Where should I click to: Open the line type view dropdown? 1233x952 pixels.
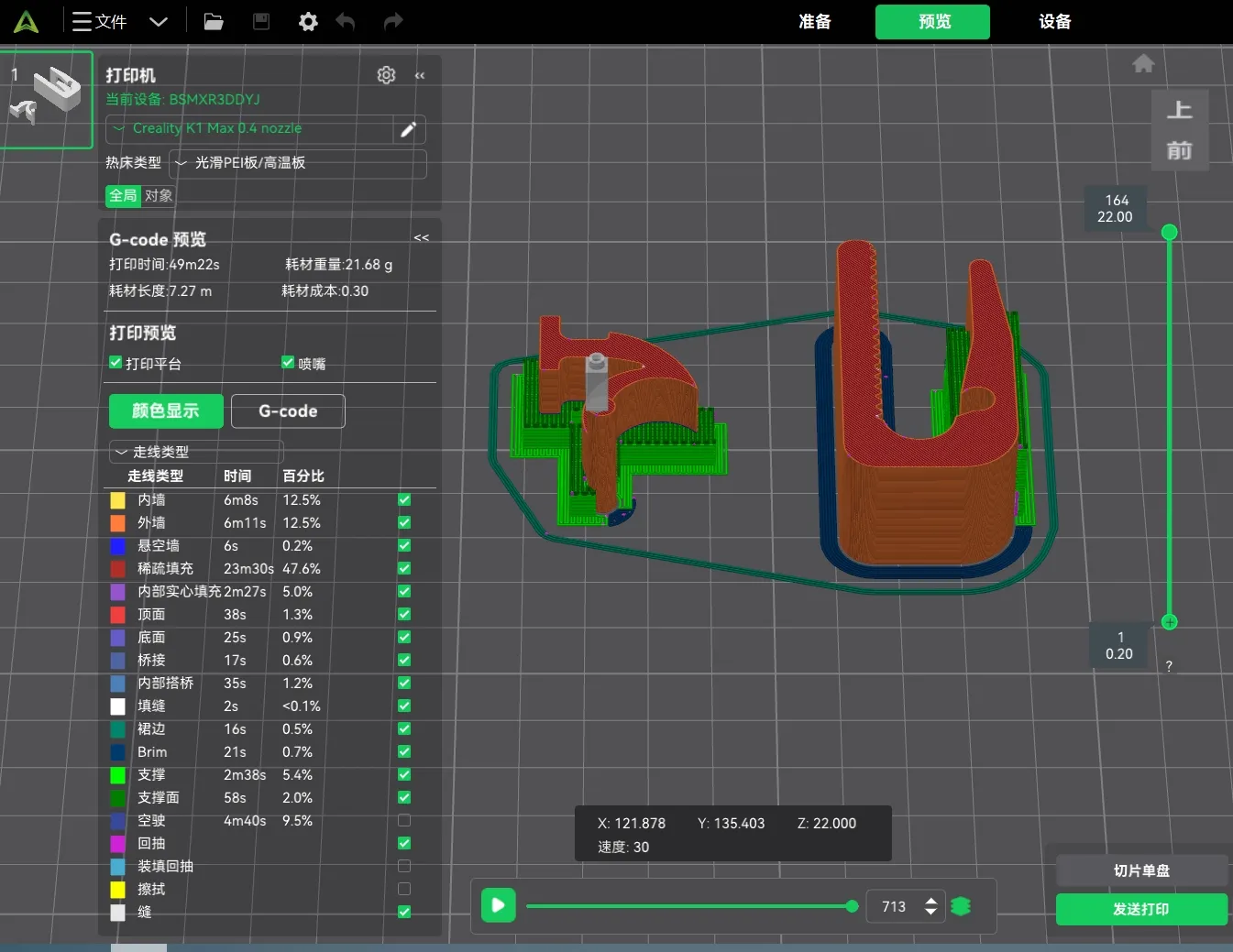pos(196,452)
